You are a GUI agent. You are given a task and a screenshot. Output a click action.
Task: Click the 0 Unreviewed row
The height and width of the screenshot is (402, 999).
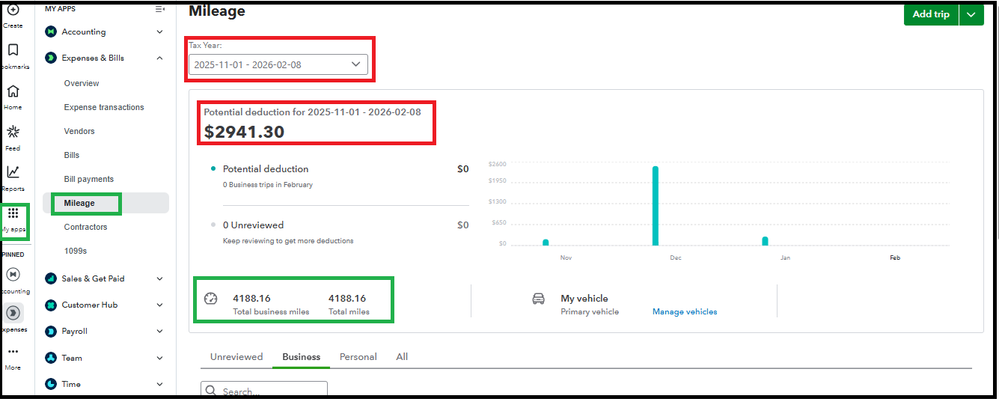[x=340, y=225]
